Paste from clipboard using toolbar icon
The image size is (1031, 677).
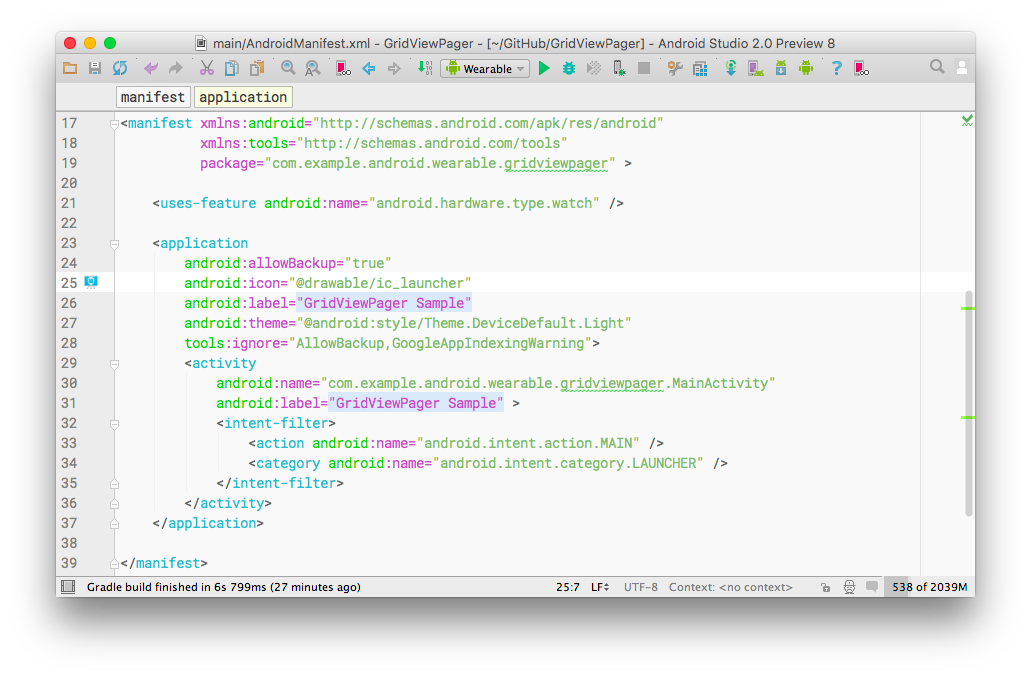tap(257, 68)
